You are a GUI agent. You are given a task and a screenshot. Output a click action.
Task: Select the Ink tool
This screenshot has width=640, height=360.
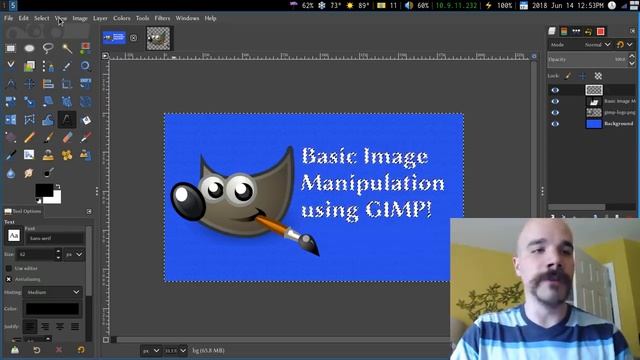click(x=11, y=155)
